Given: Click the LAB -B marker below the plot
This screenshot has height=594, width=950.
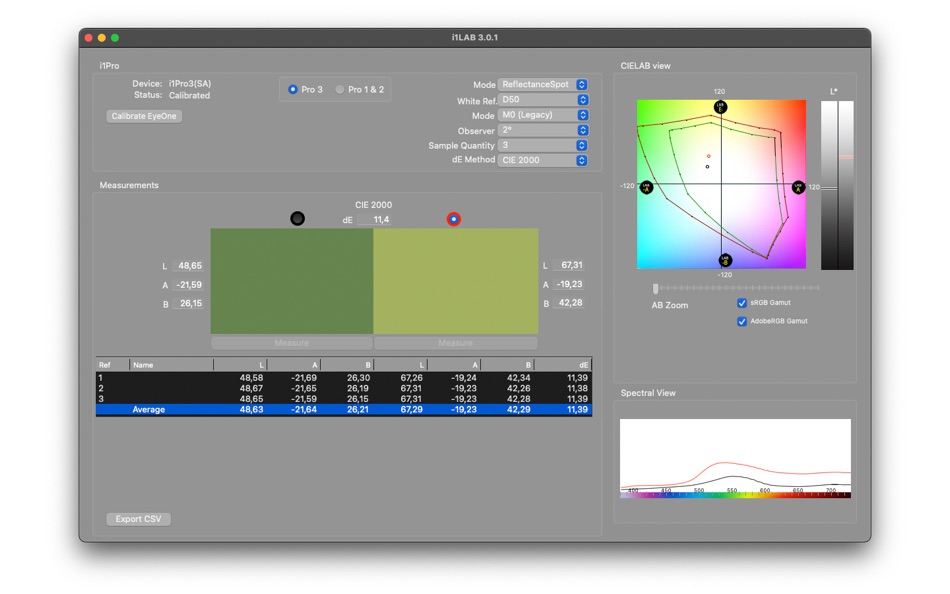Looking at the screenshot, I should 725,261.
